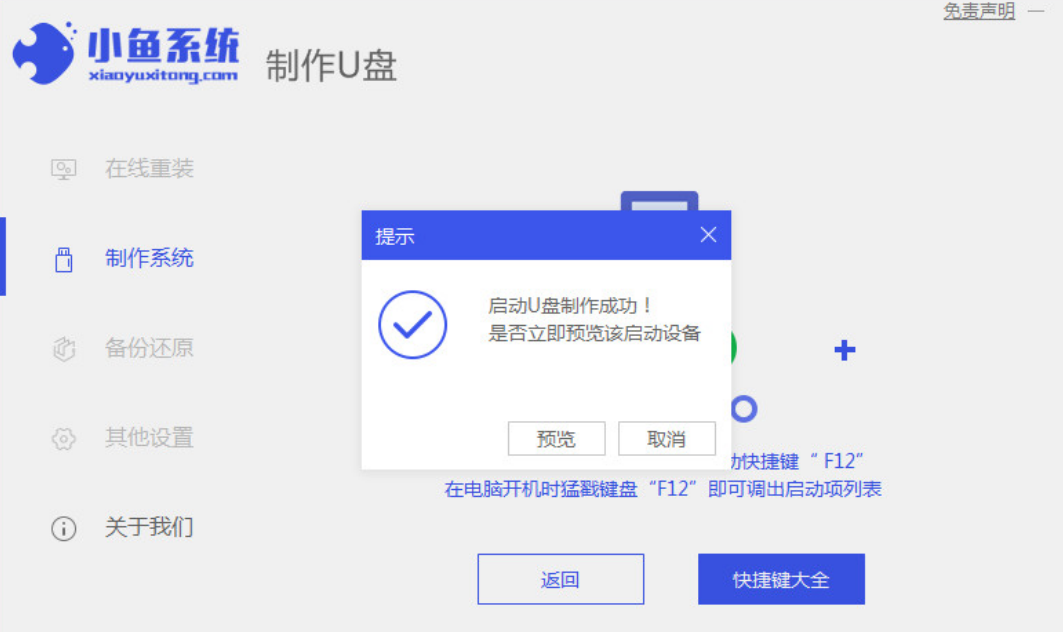Image resolution: width=1063 pixels, height=632 pixels.
Task: Select the 制作系统 sidebar item
Action: coord(149,258)
